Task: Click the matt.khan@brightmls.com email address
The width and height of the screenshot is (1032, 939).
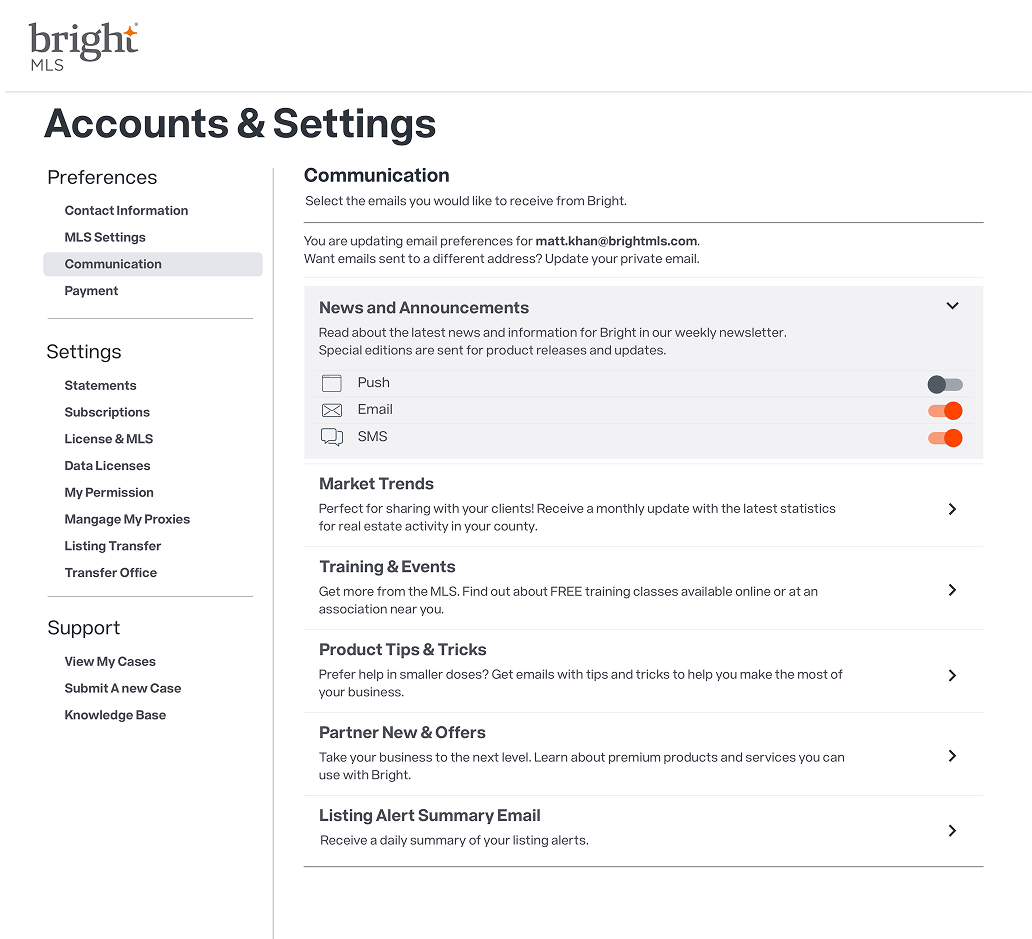Action: point(616,241)
